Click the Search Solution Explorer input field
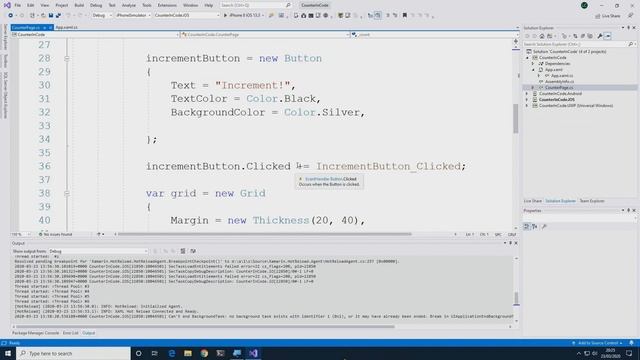The width and height of the screenshot is (640, 360). point(576,44)
